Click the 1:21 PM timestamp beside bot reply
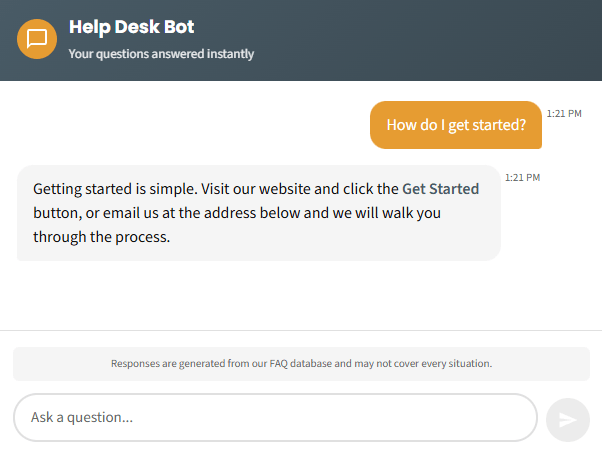Screen dimensions: 602x454 (x=522, y=178)
